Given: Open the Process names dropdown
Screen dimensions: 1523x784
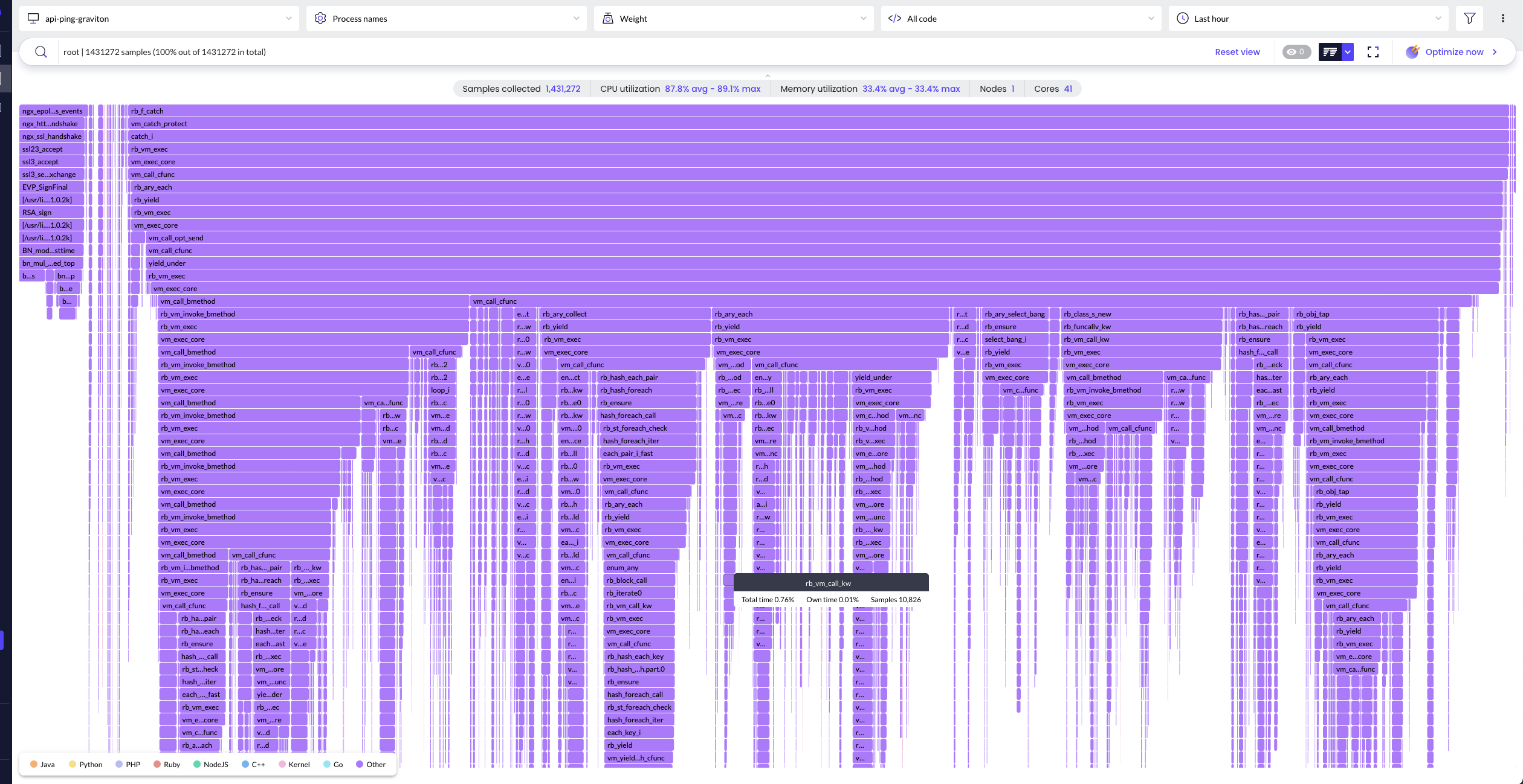Looking at the screenshot, I should (576, 18).
